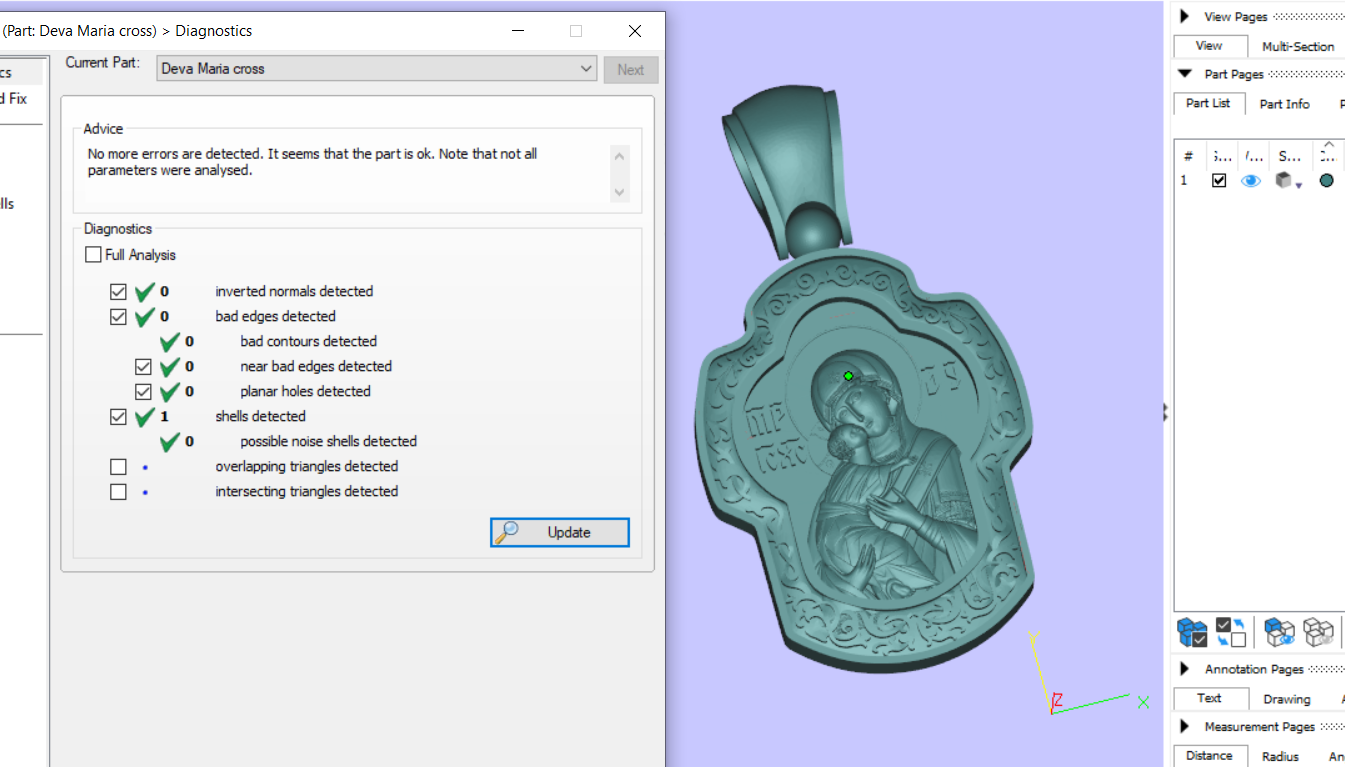Uncheck the bad edges detected checkbox
Image resolution: width=1345 pixels, height=767 pixels.
point(118,317)
